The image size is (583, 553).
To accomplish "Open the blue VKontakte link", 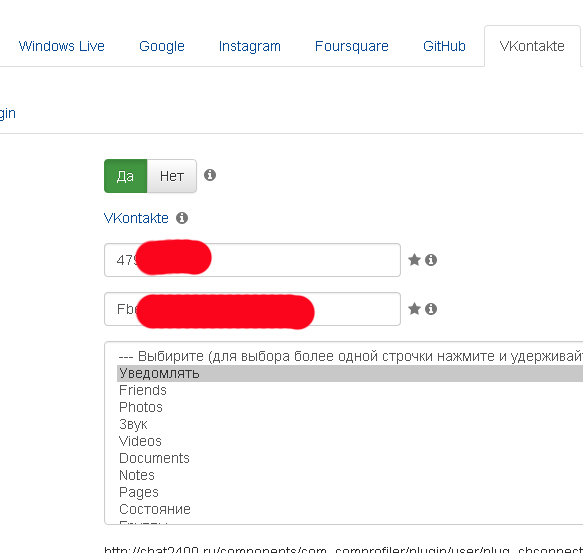I will (x=136, y=218).
